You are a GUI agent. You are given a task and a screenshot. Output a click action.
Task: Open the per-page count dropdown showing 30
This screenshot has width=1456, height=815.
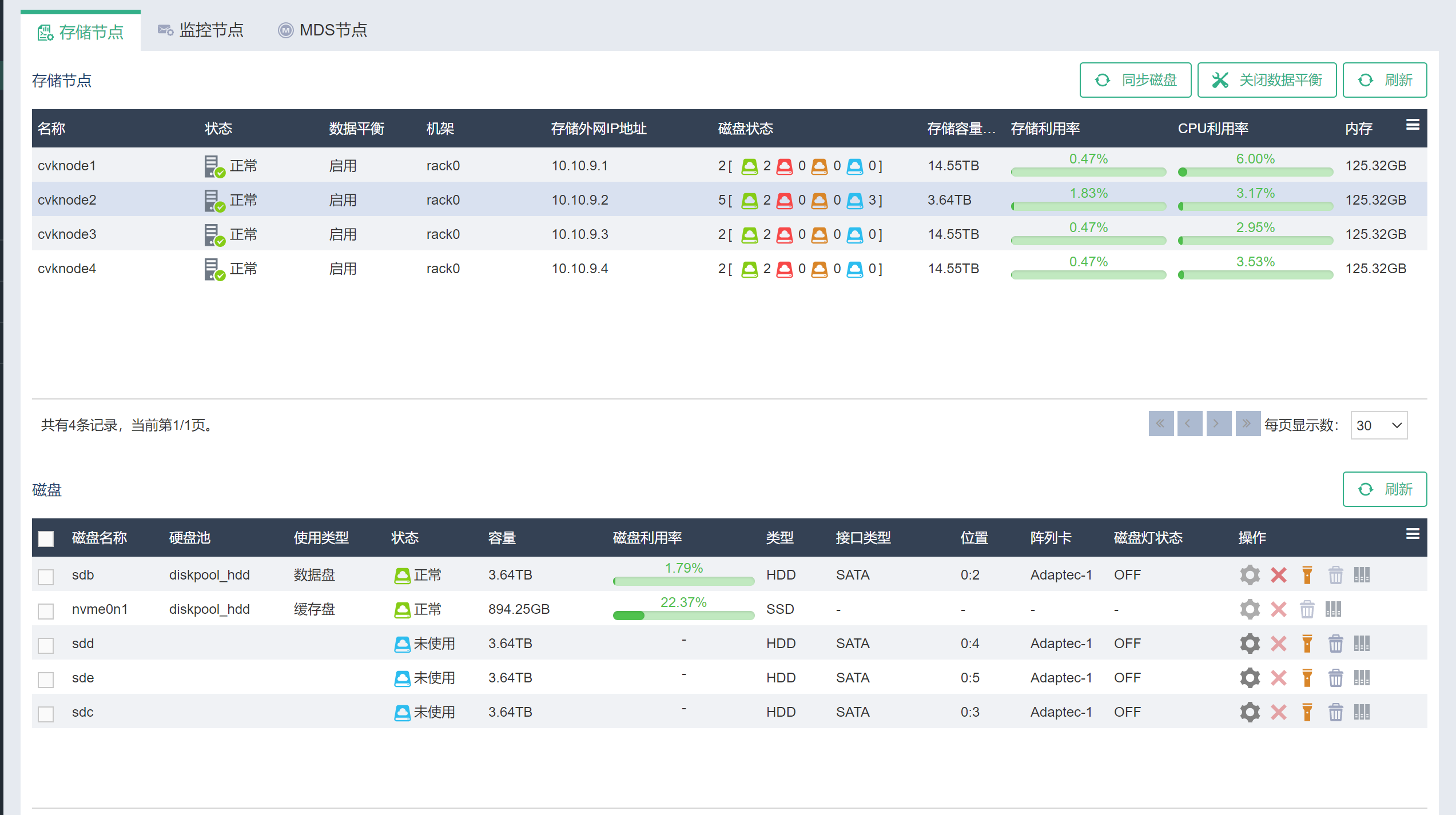(x=1379, y=425)
